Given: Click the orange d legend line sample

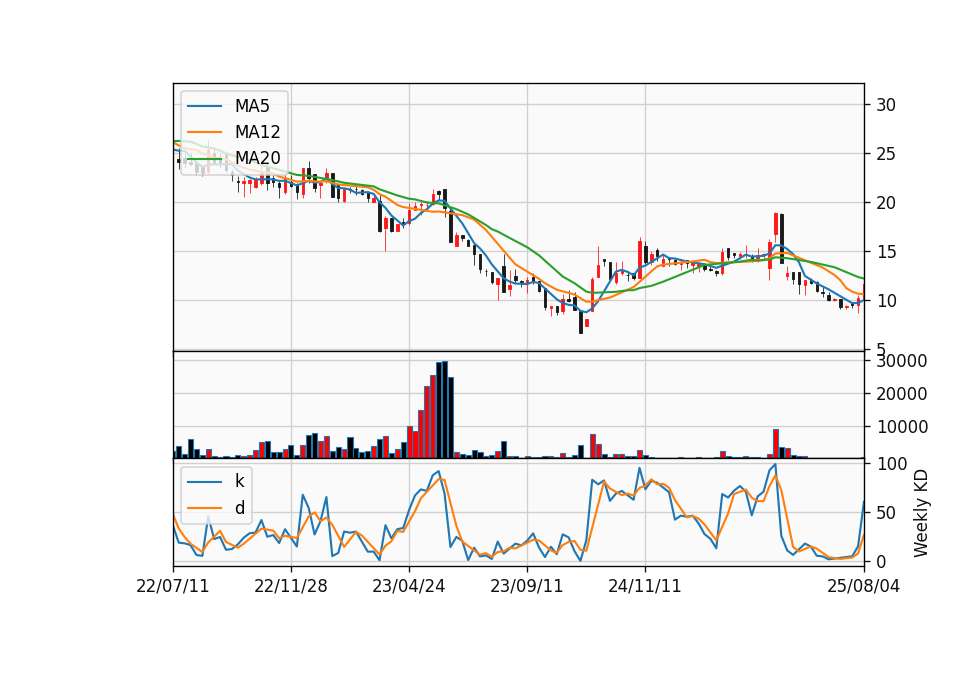Looking at the screenshot, I should click(x=204, y=508).
